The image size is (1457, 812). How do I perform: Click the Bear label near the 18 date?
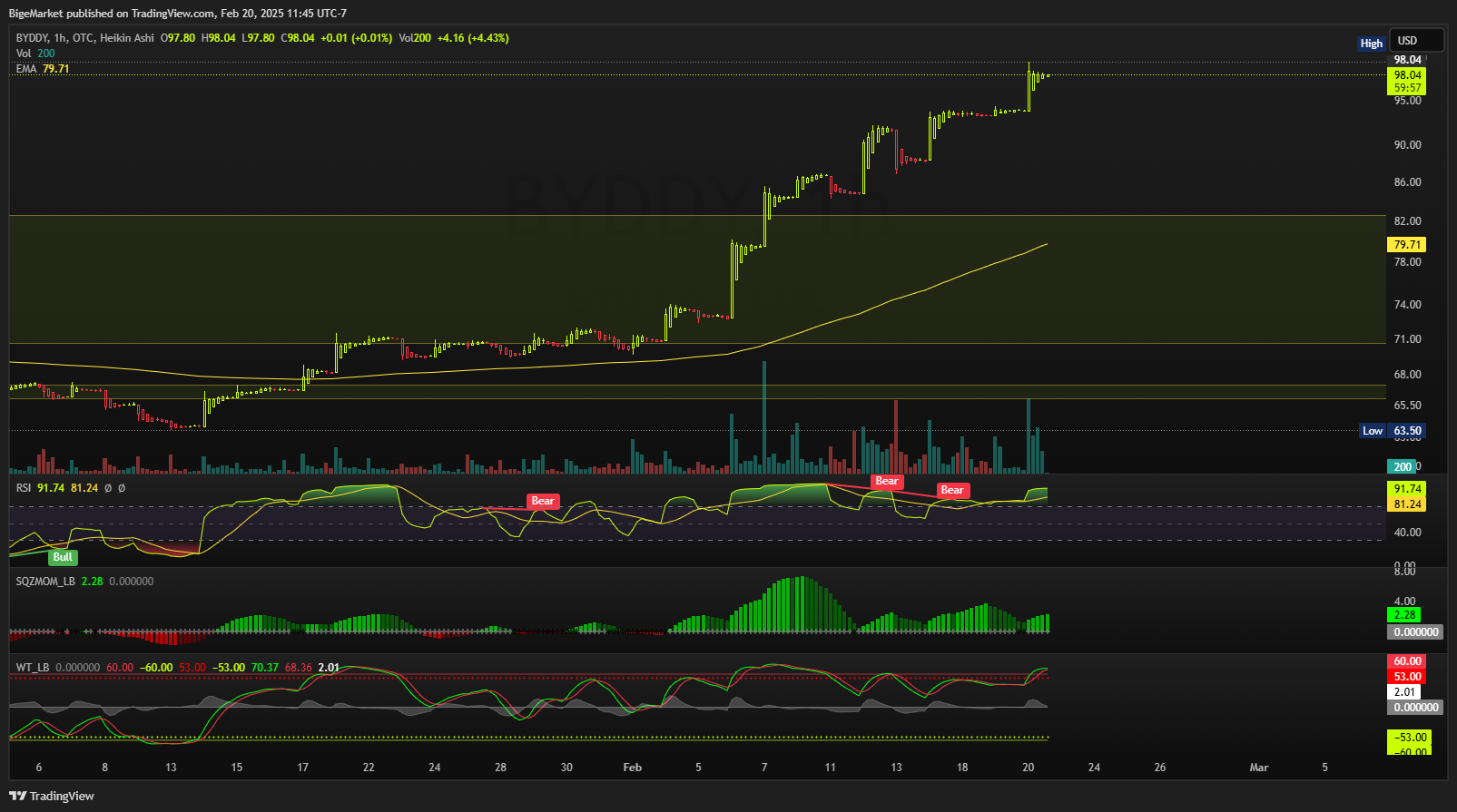pyautogui.click(x=952, y=490)
